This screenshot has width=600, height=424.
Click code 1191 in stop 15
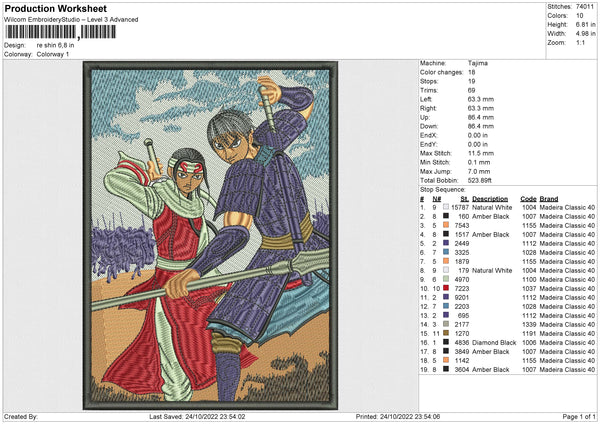[529, 333]
